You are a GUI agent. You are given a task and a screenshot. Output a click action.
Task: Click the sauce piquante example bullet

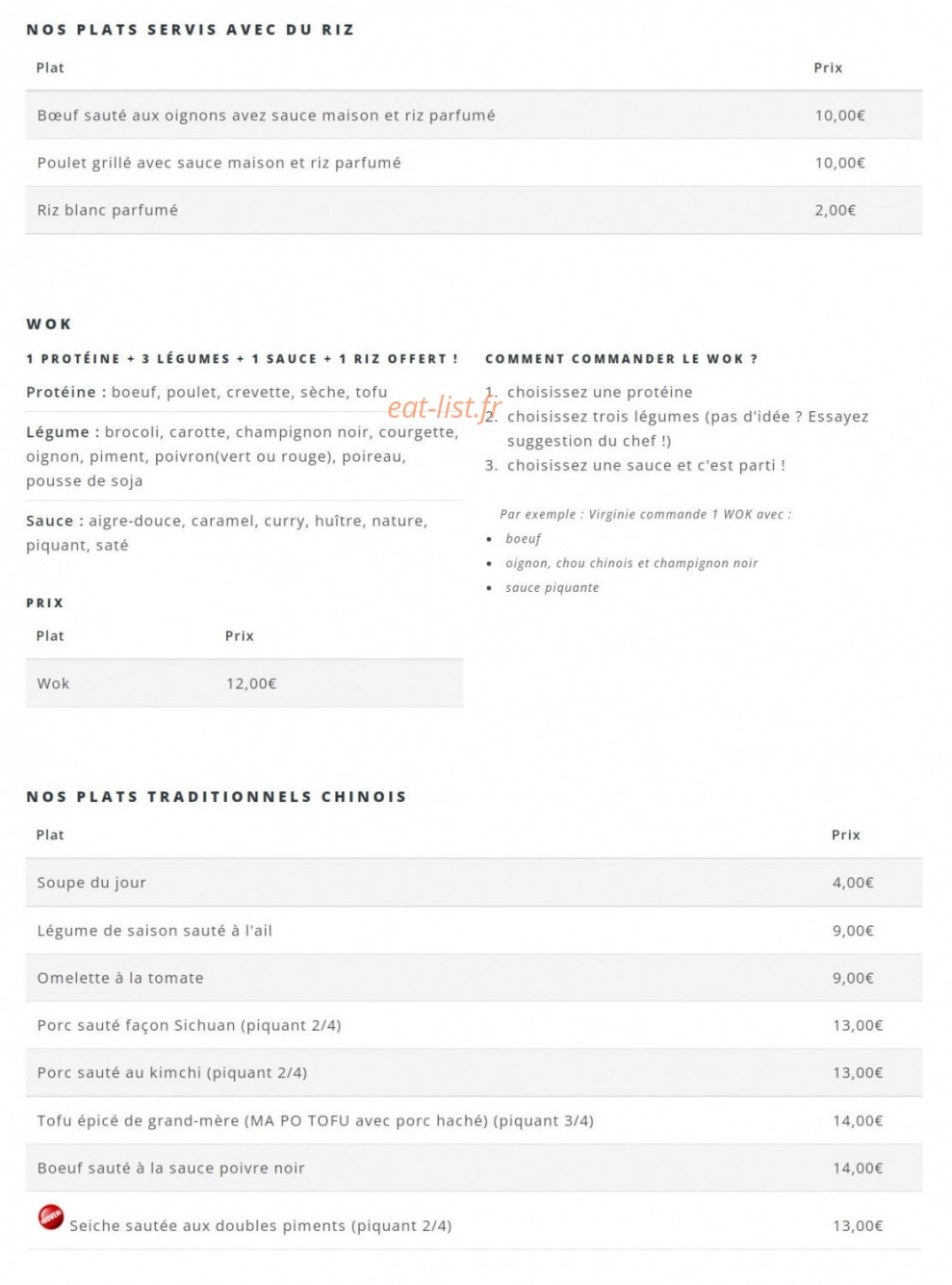pyautogui.click(x=552, y=588)
